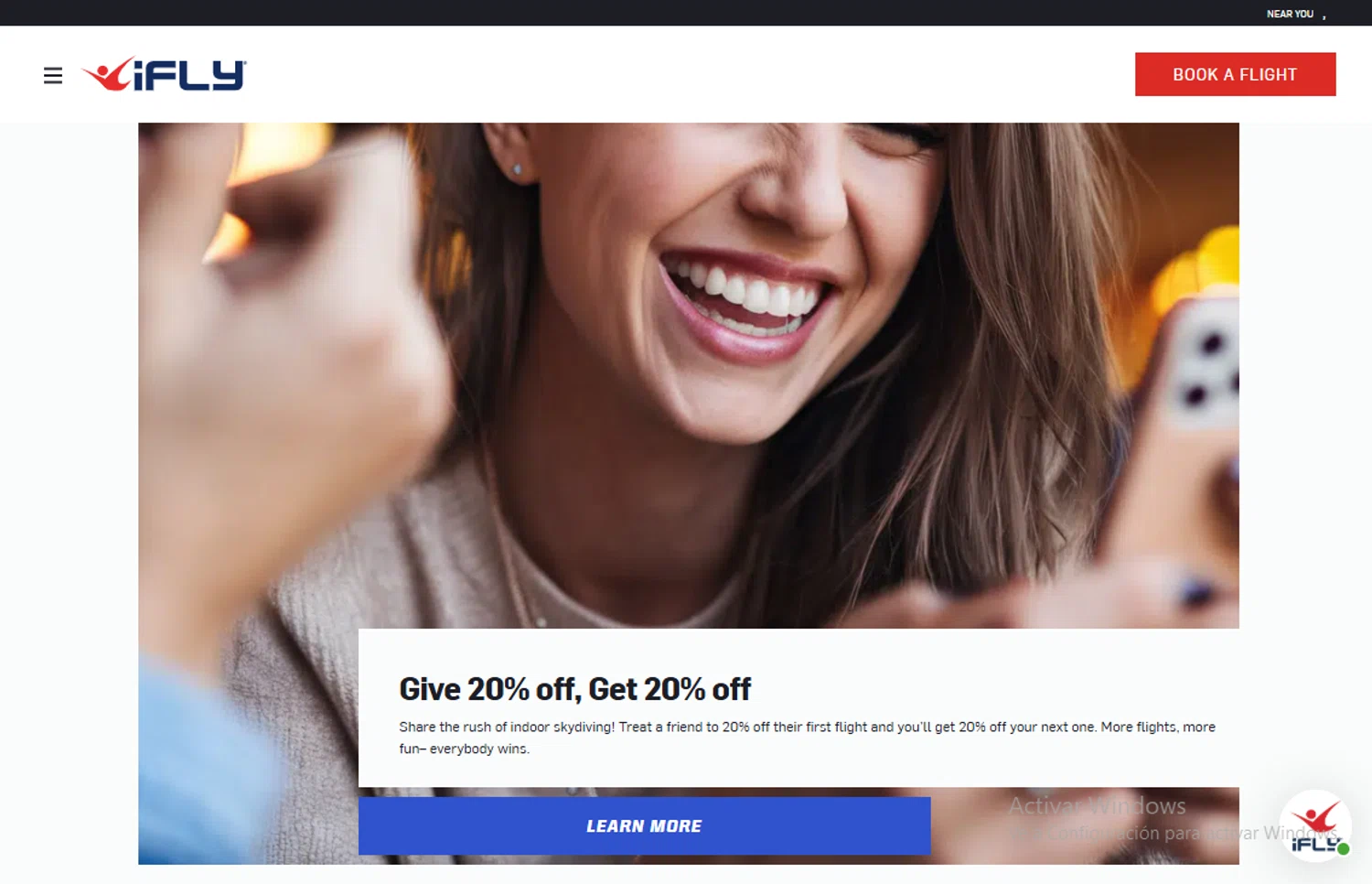Image resolution: width=1372 pixels, height=884 pixels.
Task: Open the hamburger navigation menu
Action: point(53,75)
